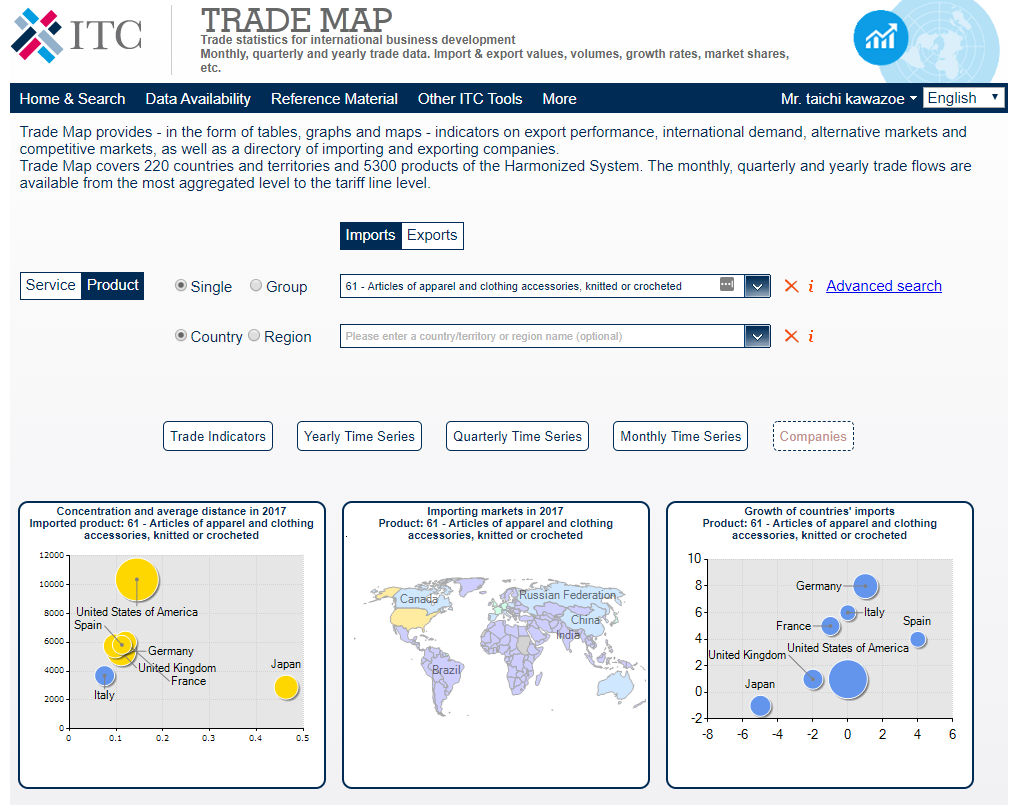The image size is (1013, 805).
Task: Open the English language dropdown
Action: [963, 98]
